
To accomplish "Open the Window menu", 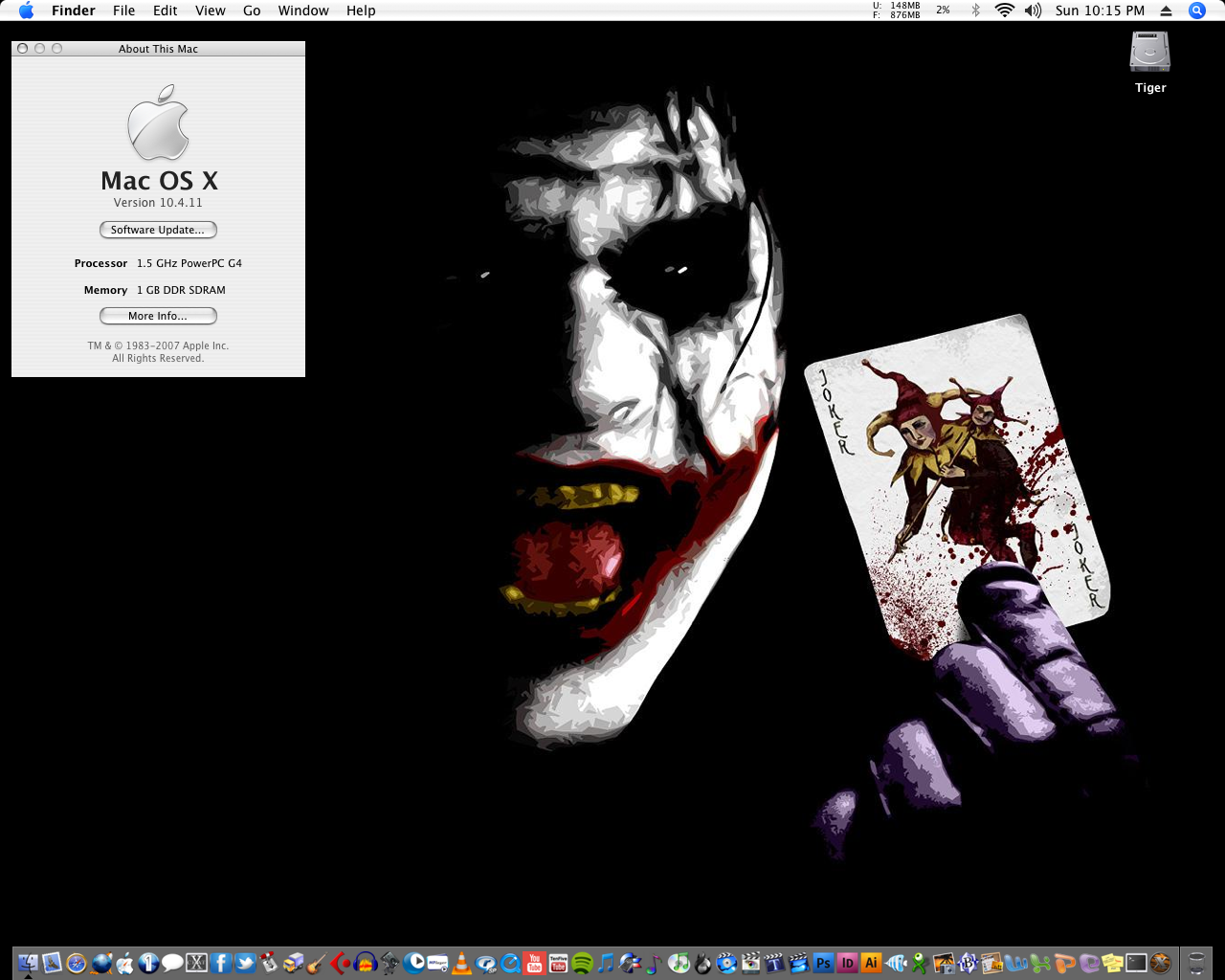I will 303,11.
